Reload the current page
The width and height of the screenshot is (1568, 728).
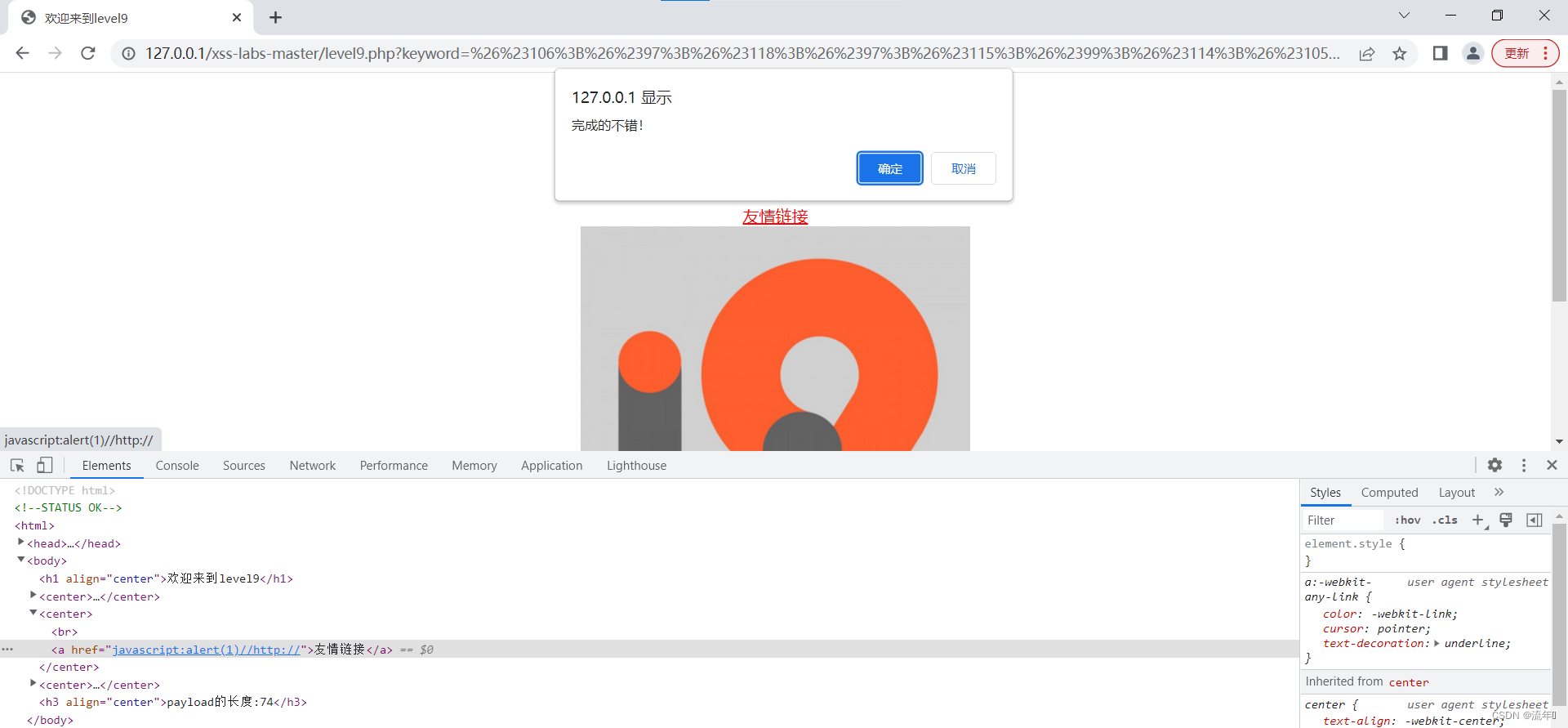click(x=88, y=53)
